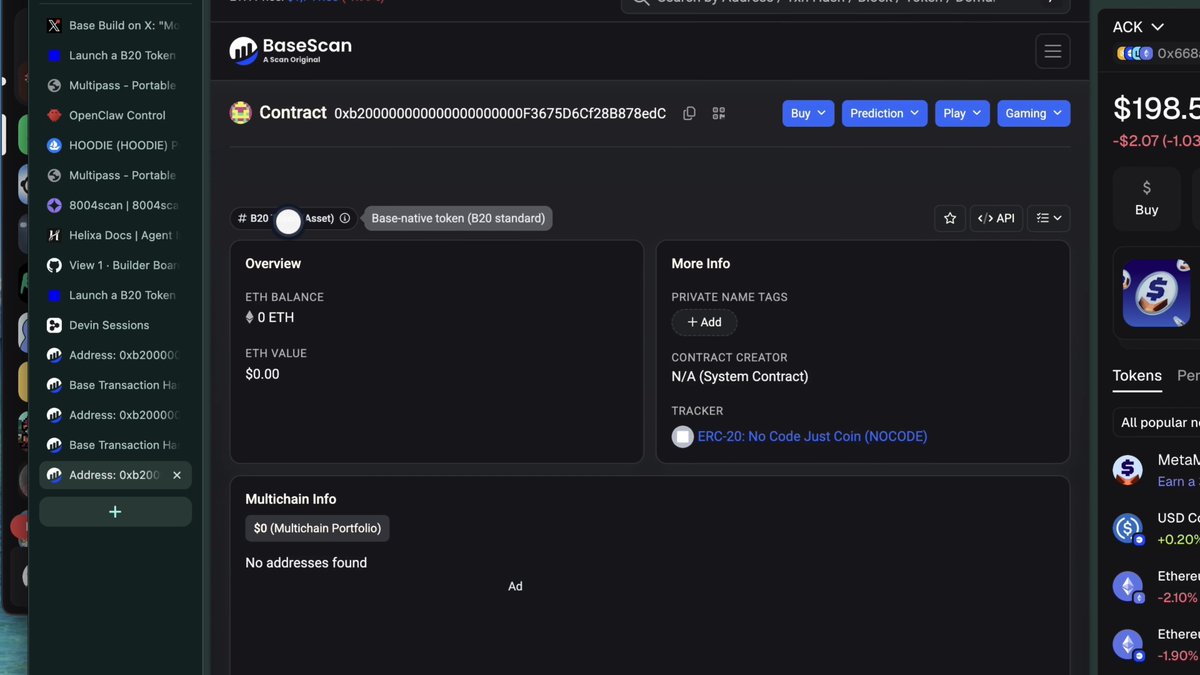This screenshot has width=1200, height=675.
Task: Click the N/A (System Contract) creator text
Action: (x=740, y=377)
